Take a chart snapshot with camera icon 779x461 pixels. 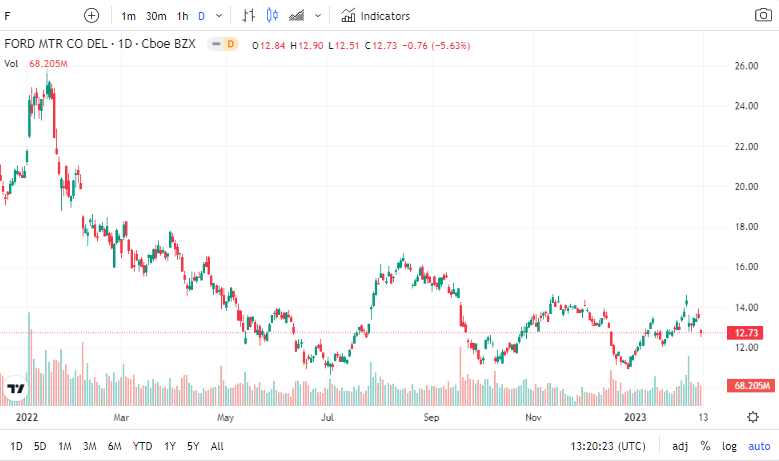pos(763,15)
